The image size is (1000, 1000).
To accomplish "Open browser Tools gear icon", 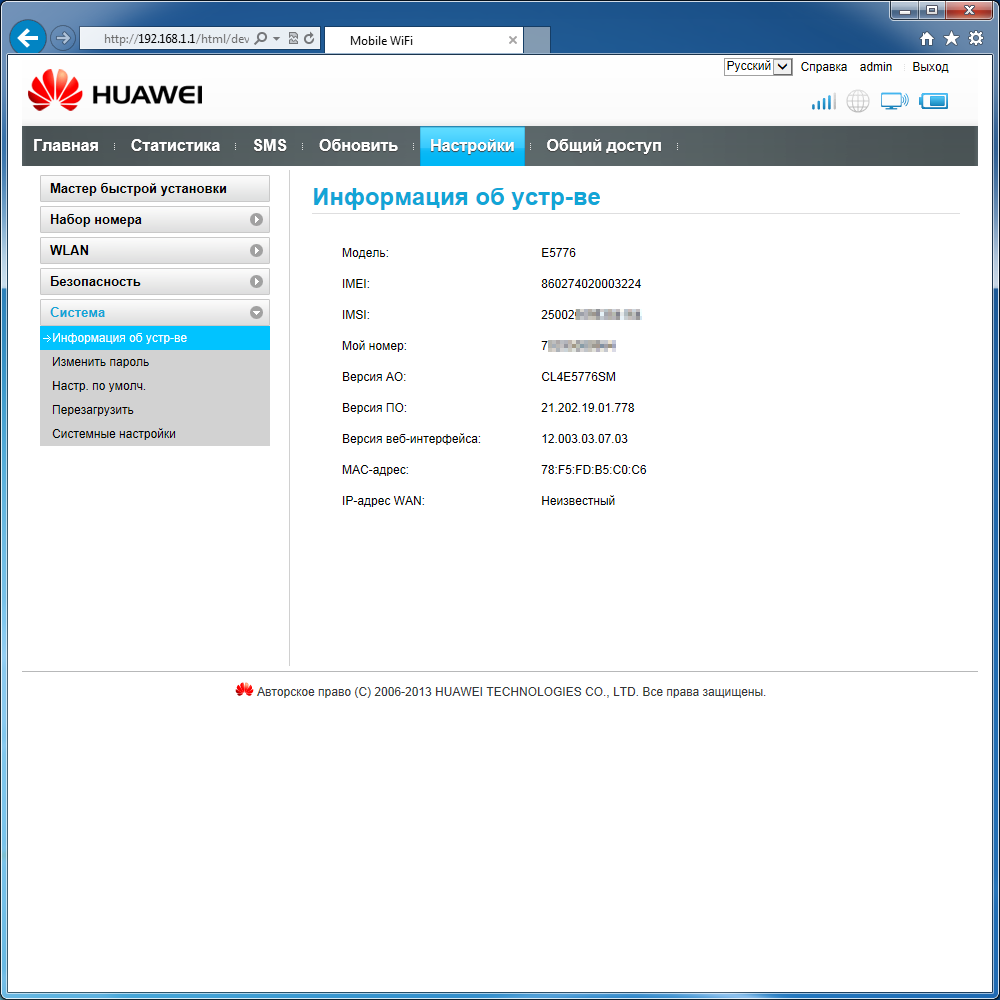I will [x=976, y=38].
